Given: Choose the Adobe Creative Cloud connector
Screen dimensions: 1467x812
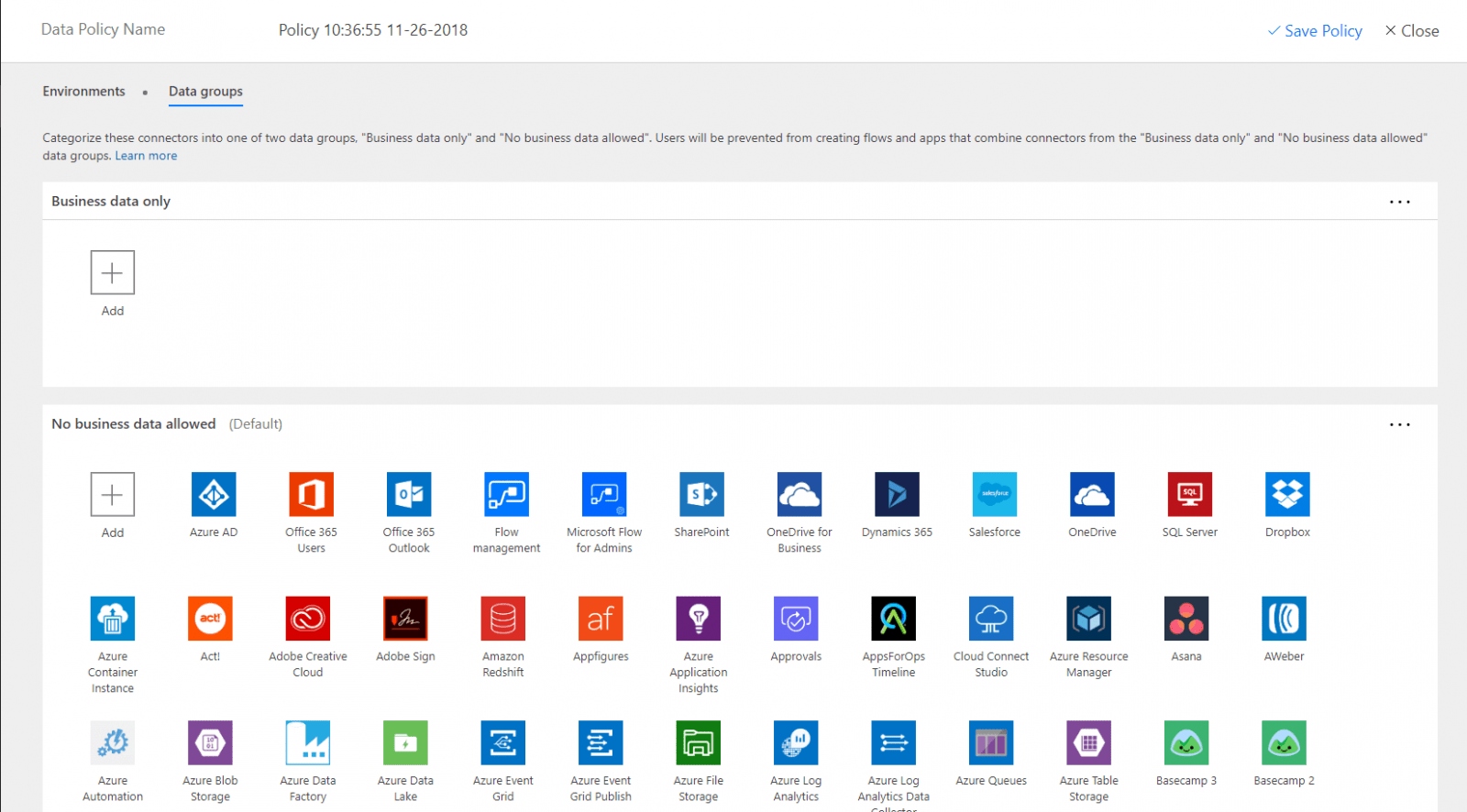Looking at the screenshot, I should [308, 619].
